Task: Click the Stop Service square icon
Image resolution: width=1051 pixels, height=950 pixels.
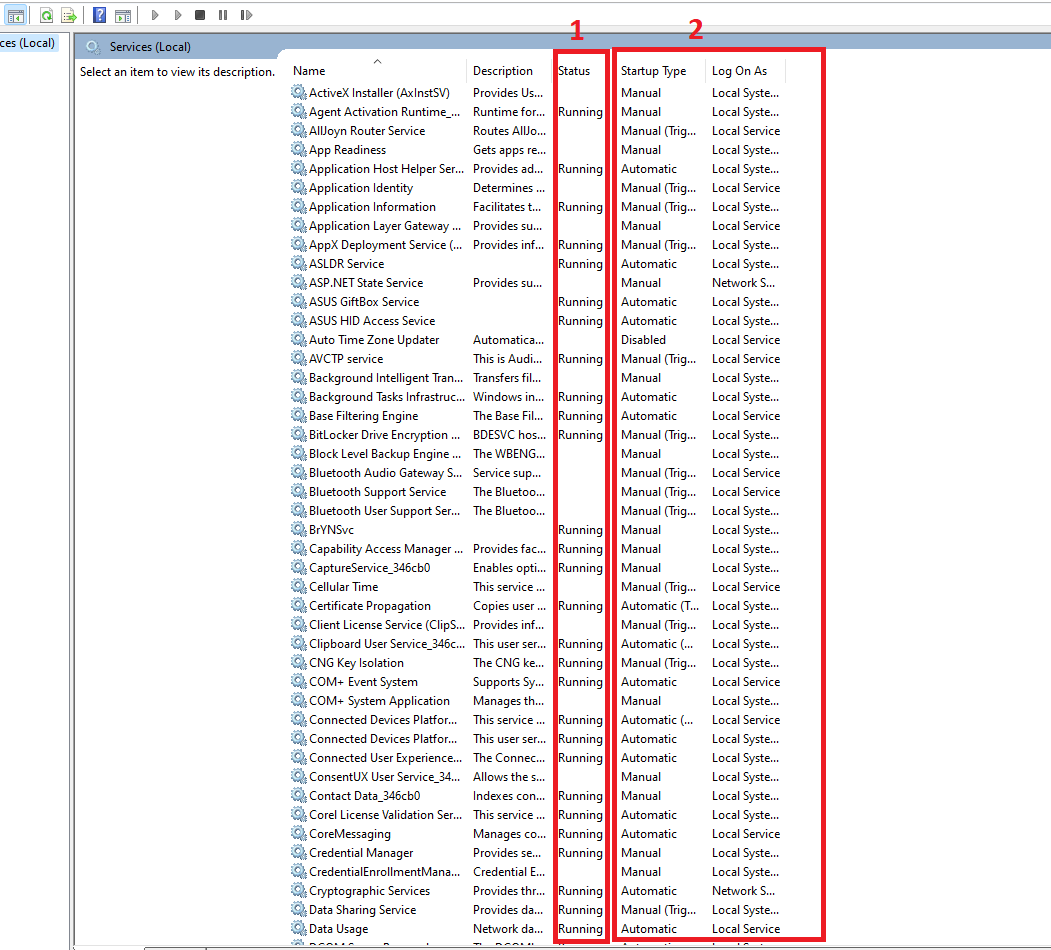Action: click(x=200, y=15)
